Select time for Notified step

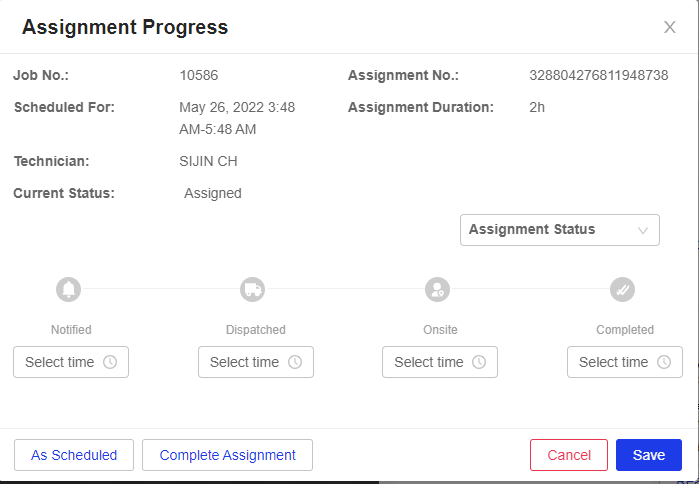click(71, 362)
